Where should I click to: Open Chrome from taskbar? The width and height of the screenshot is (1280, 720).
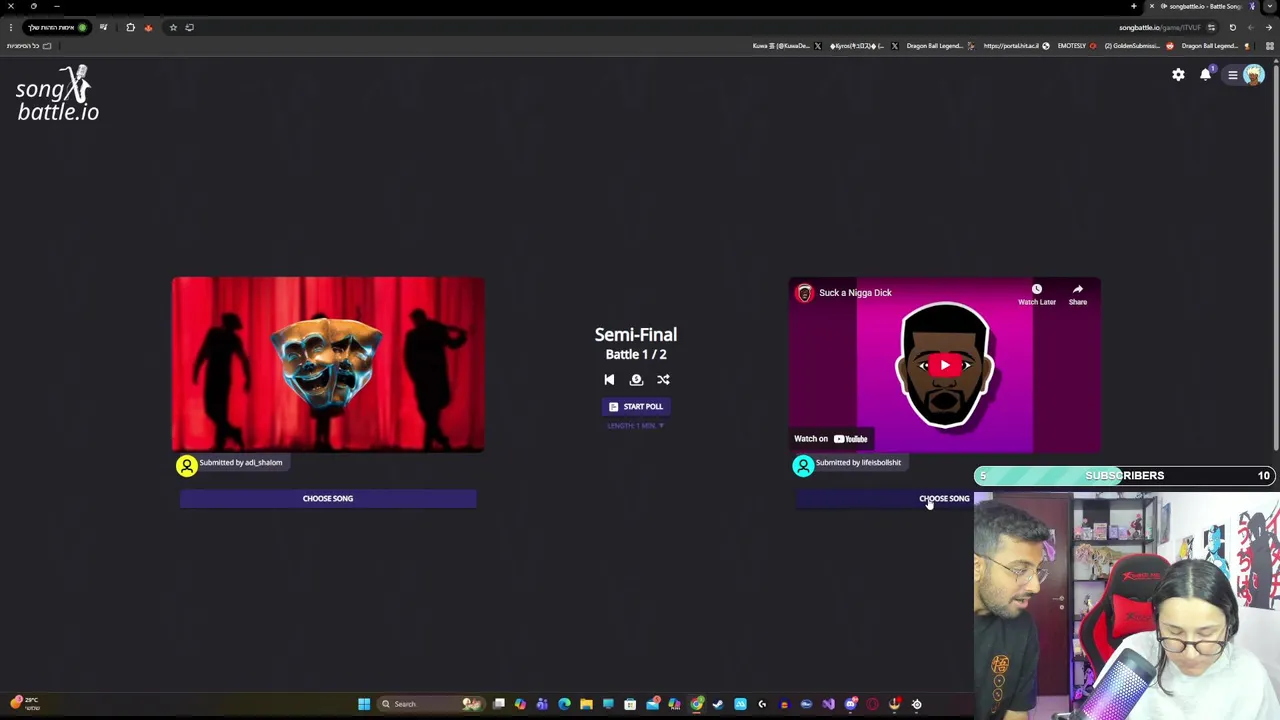click(x=696, y=704)
